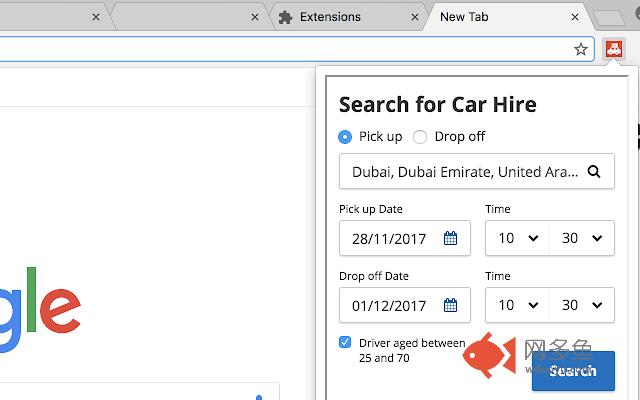
Task: Click the Pick up Date field 28/11/2017
Action: 405,238
